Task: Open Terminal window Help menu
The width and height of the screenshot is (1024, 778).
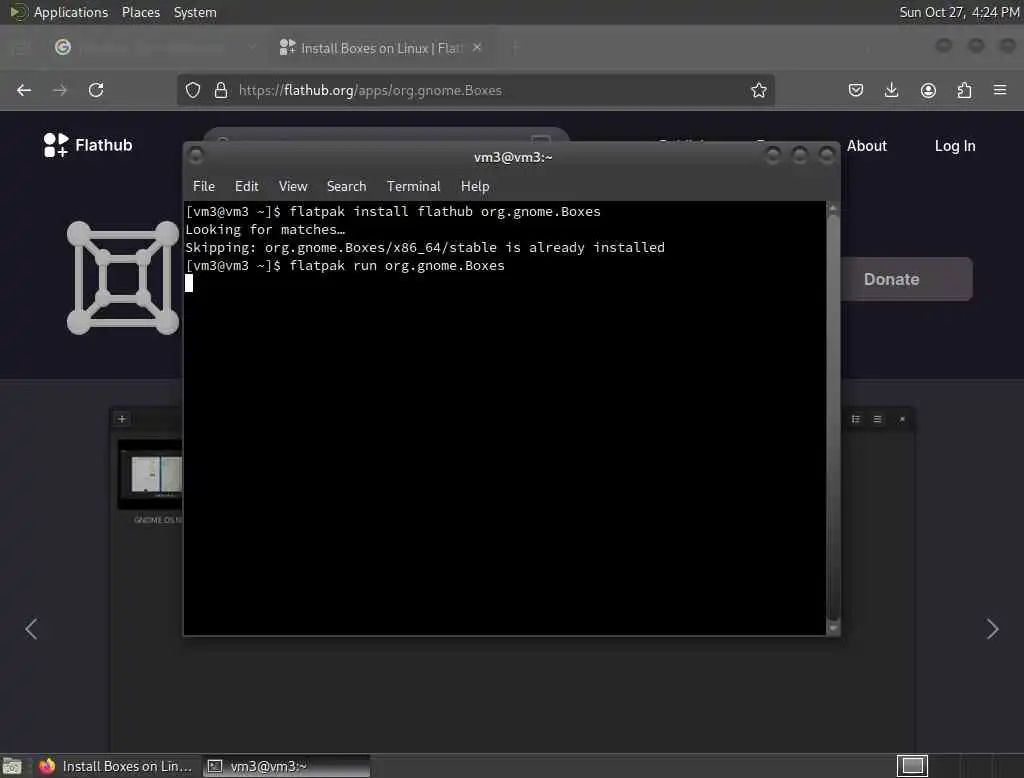Action: (475, 186)
